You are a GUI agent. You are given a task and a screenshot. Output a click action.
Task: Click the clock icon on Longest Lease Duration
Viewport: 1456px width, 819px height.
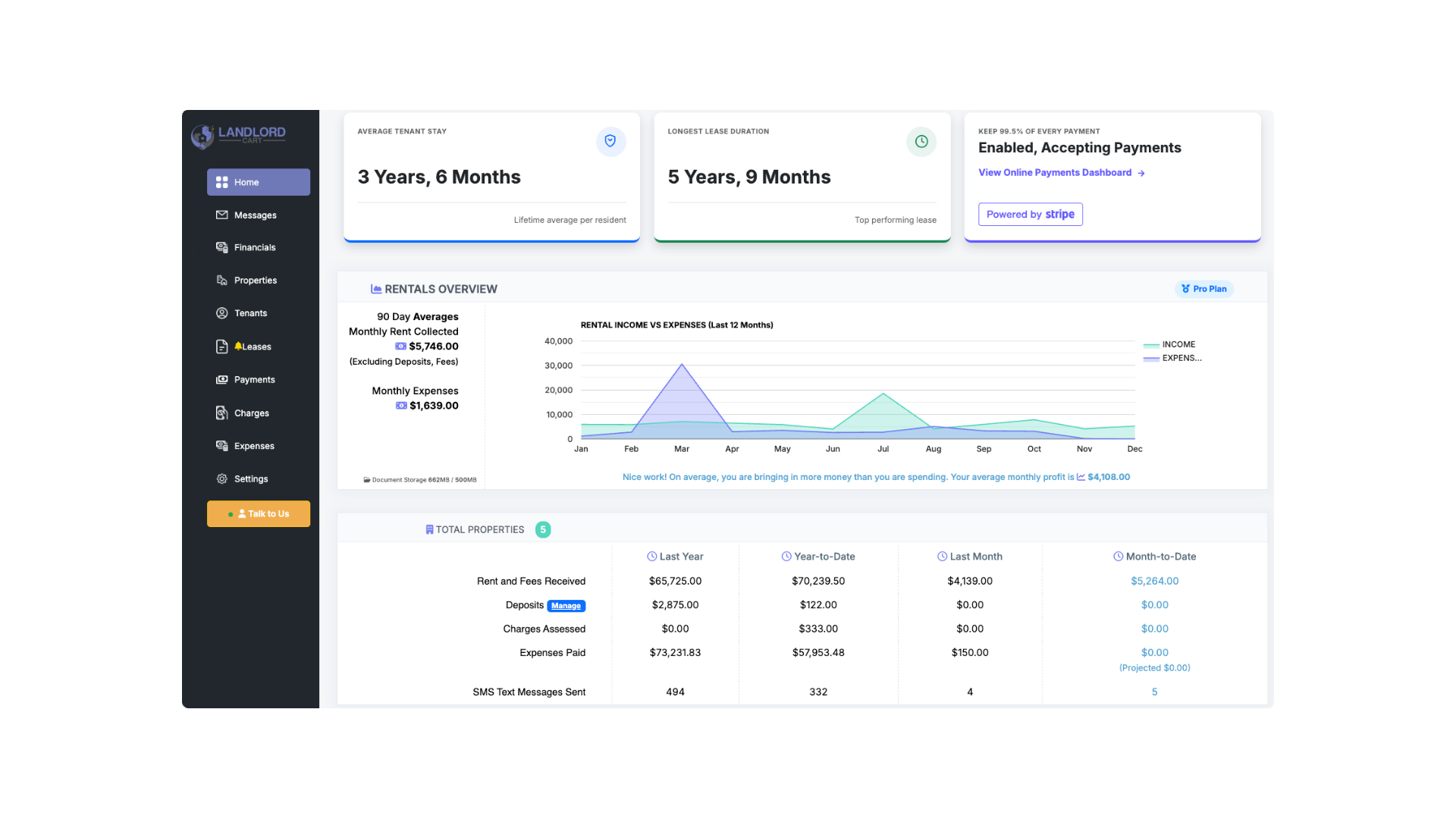point(921,141)
